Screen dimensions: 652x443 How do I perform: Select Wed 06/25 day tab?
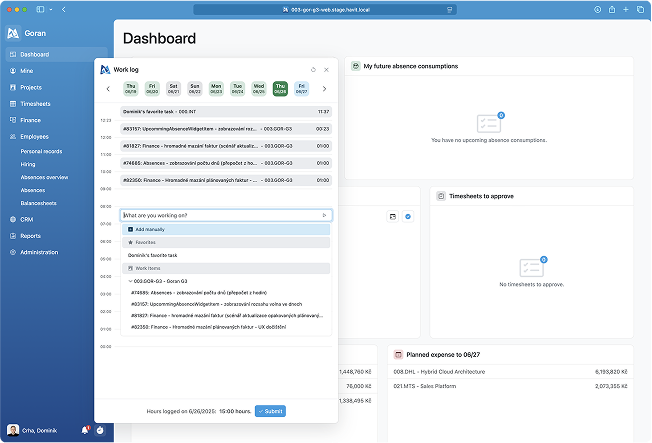[259, 89]
